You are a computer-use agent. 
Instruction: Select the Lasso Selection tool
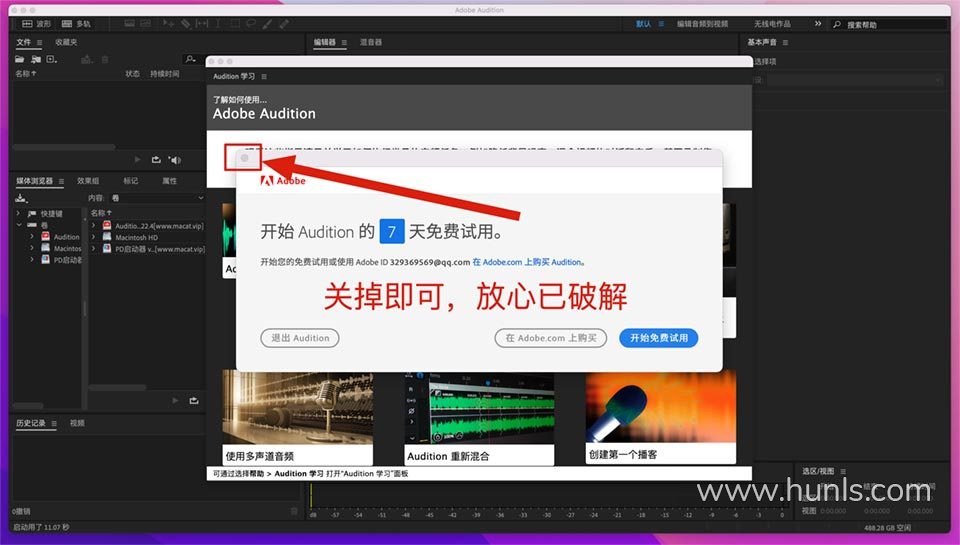pos(251,23)
